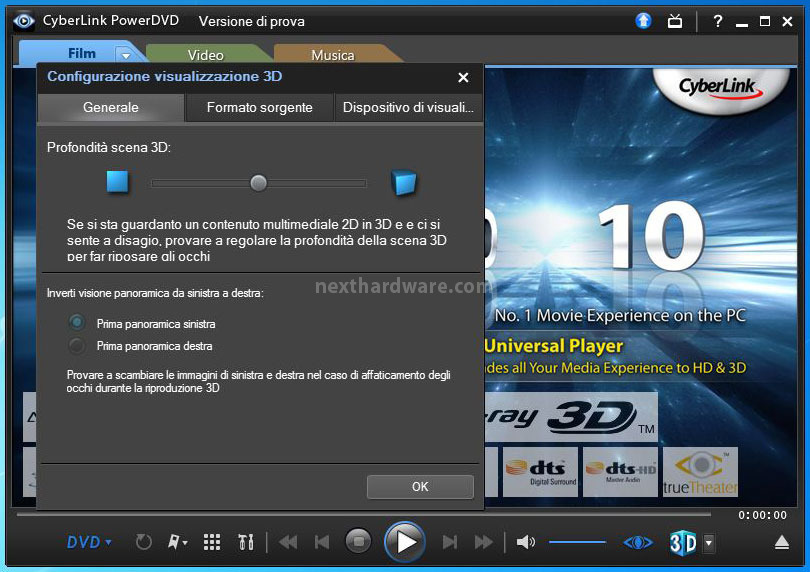
Task: Click the 3D cube depth icon
Action: [x=404, y=182]
